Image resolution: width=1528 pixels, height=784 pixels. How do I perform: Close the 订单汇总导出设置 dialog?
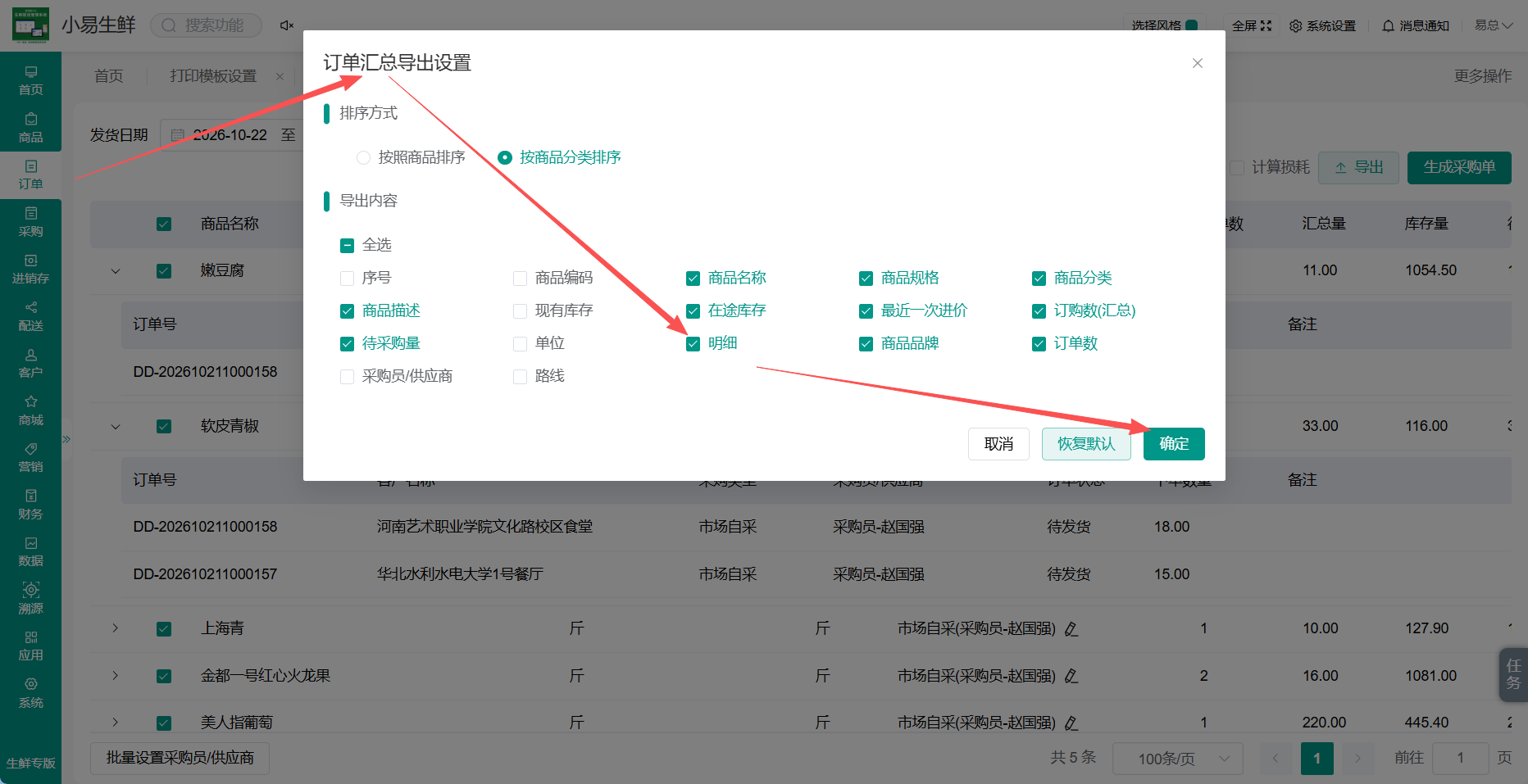[1198, 63]
